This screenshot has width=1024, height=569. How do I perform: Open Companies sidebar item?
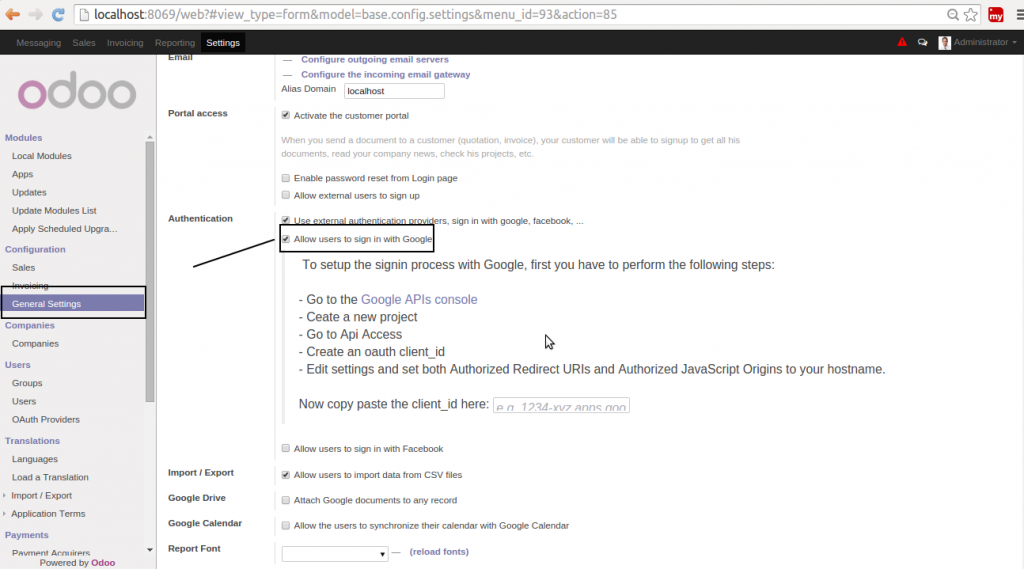click(x=35, y=344)
